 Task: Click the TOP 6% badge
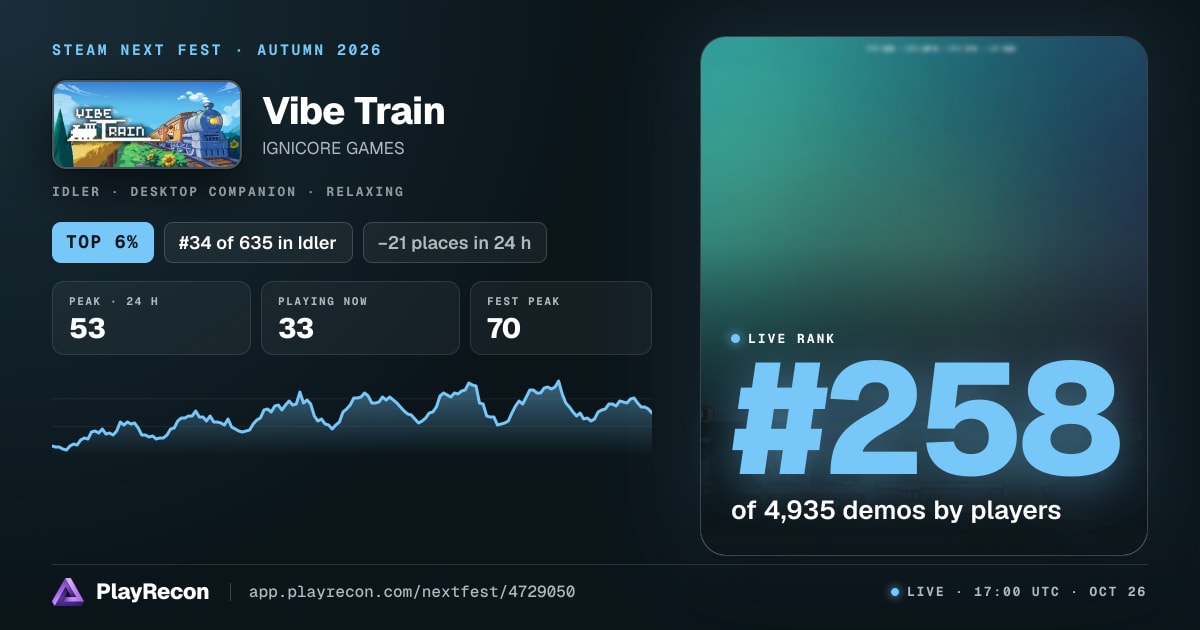[103, 243]
